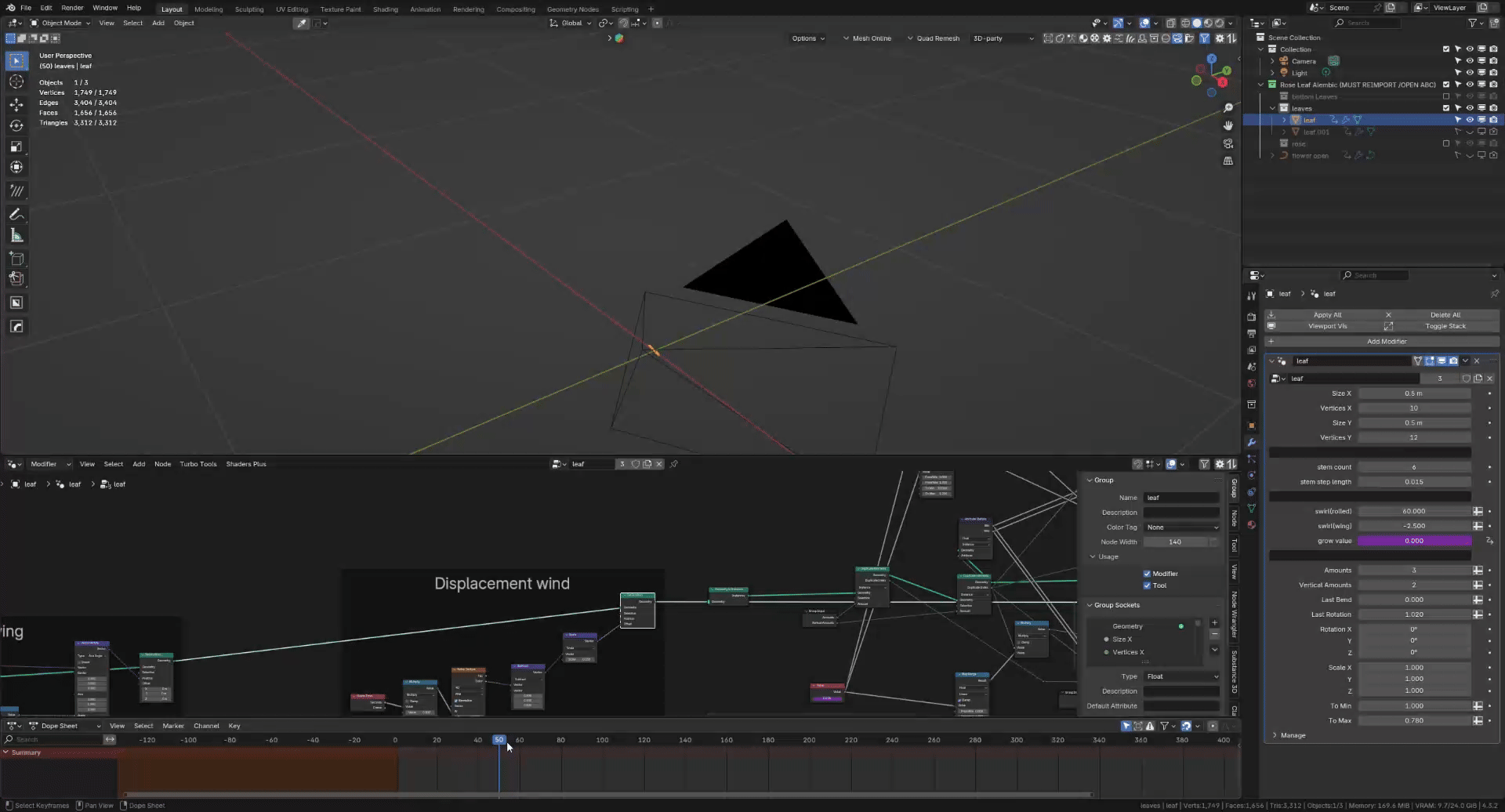Open the Global transform orientation dropdown

pyautogui.click(x=571, y=23)
